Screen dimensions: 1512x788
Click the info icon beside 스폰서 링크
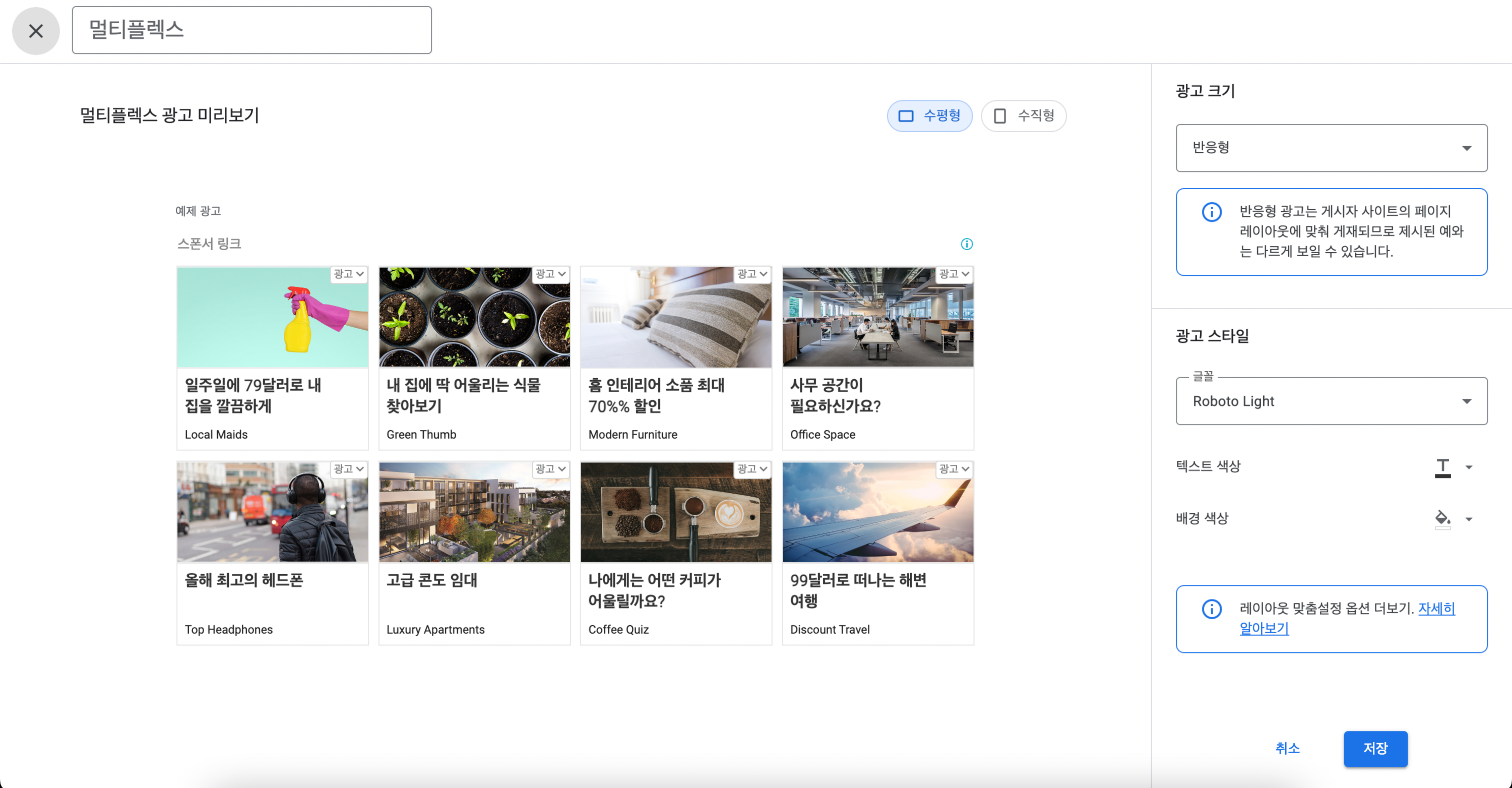pos(967,244)
